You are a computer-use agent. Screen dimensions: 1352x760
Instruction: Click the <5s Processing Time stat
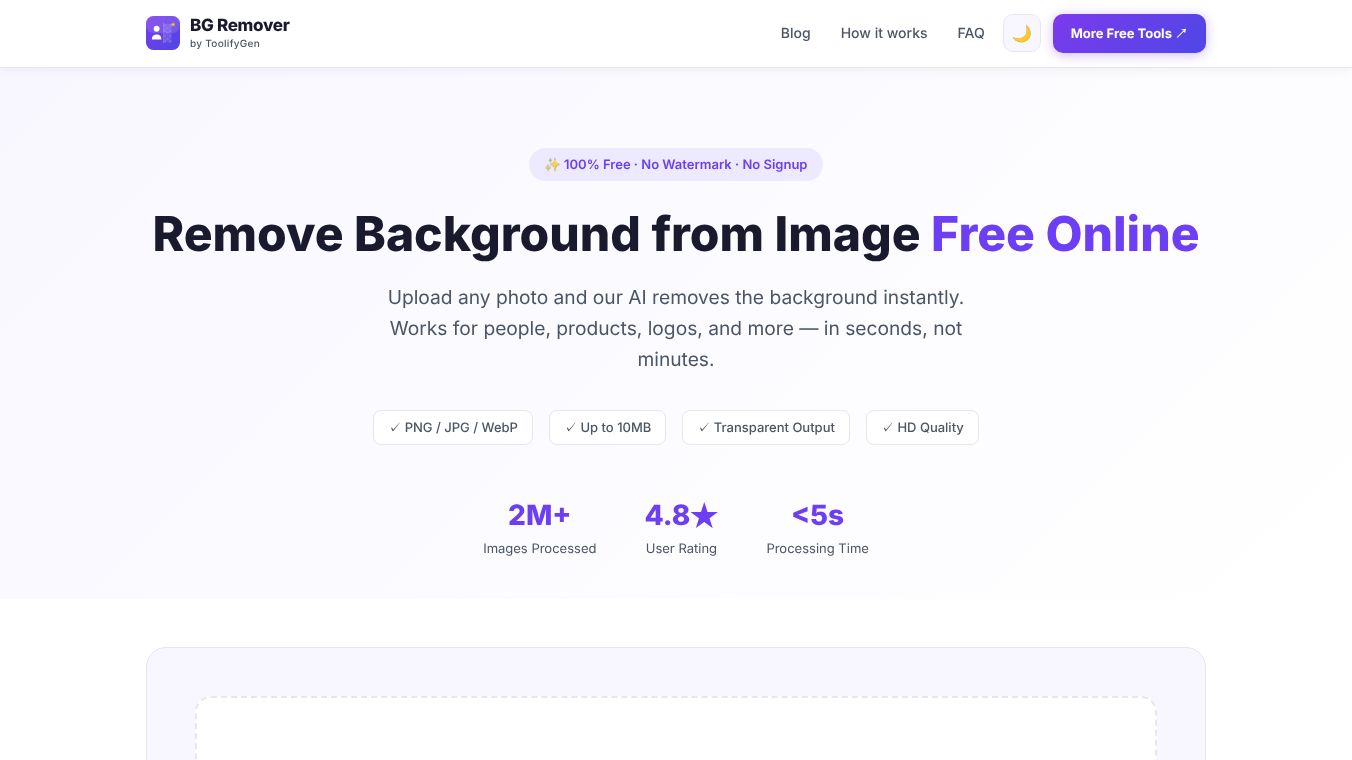tap(817, 526)
